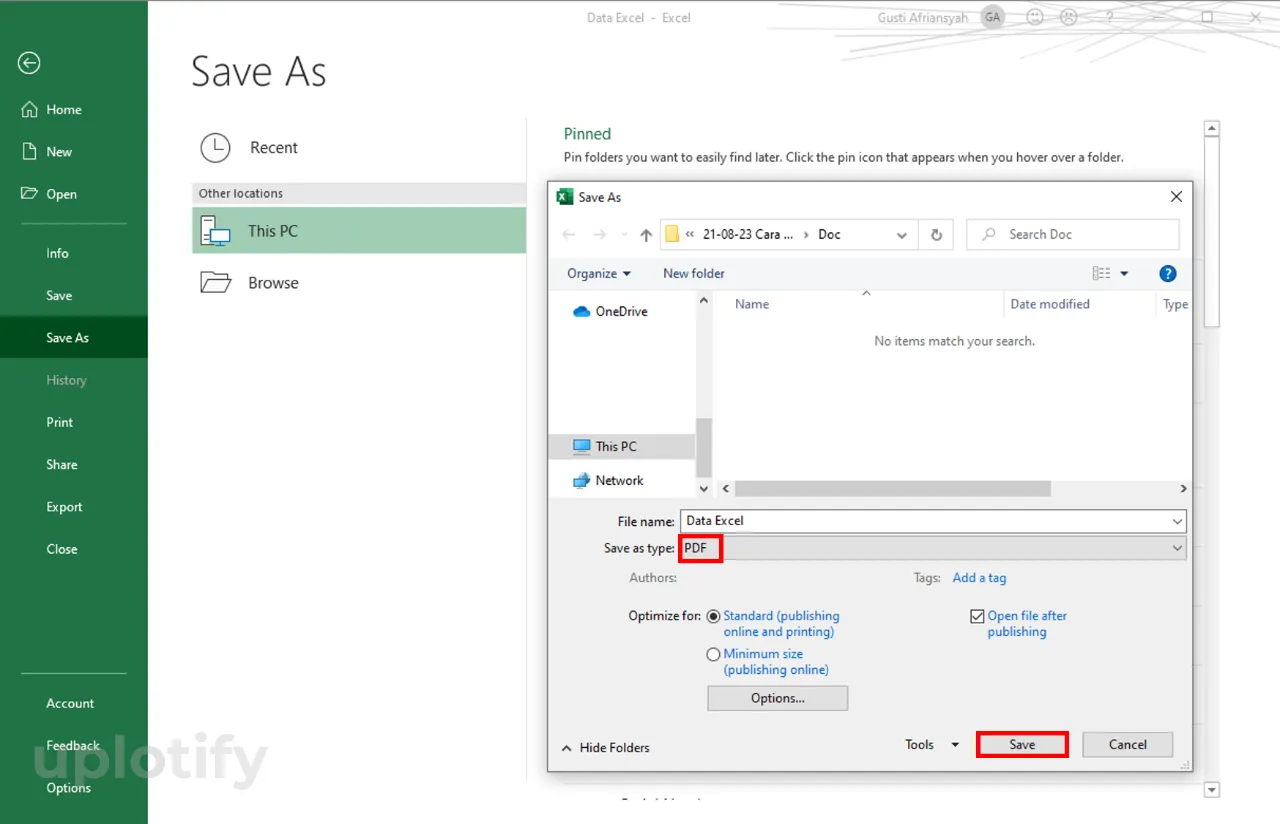Screen dimensions: 1280x824
Task: Click the Home house icon
Action: 30,109
